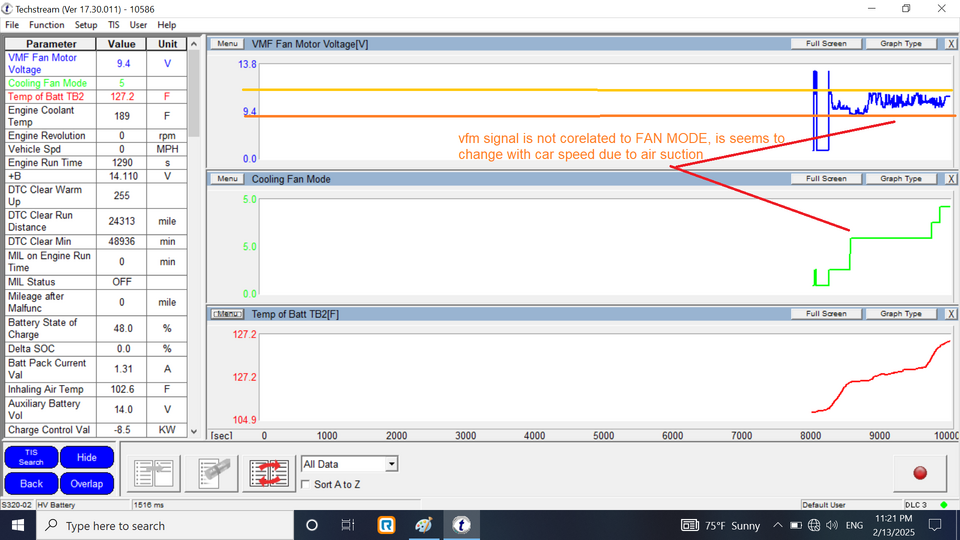Viewport: 960px width, 540px height.
Task: Open the Help menu
Action: (167, 24)
